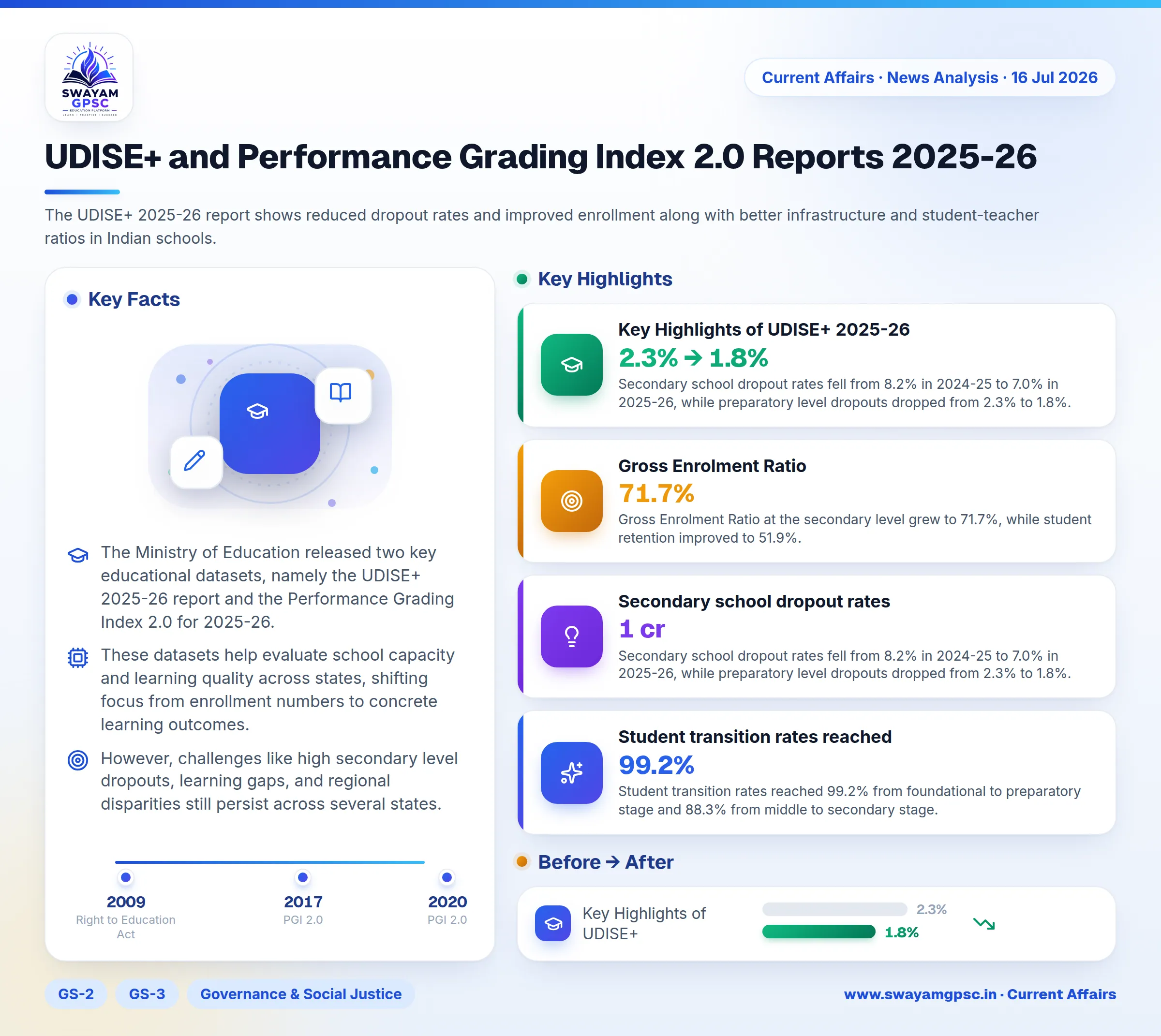Click the 'Right to Education Act' timeline label
The width and height of the screenshot is (1161, 1036).
tap(126, 927)
